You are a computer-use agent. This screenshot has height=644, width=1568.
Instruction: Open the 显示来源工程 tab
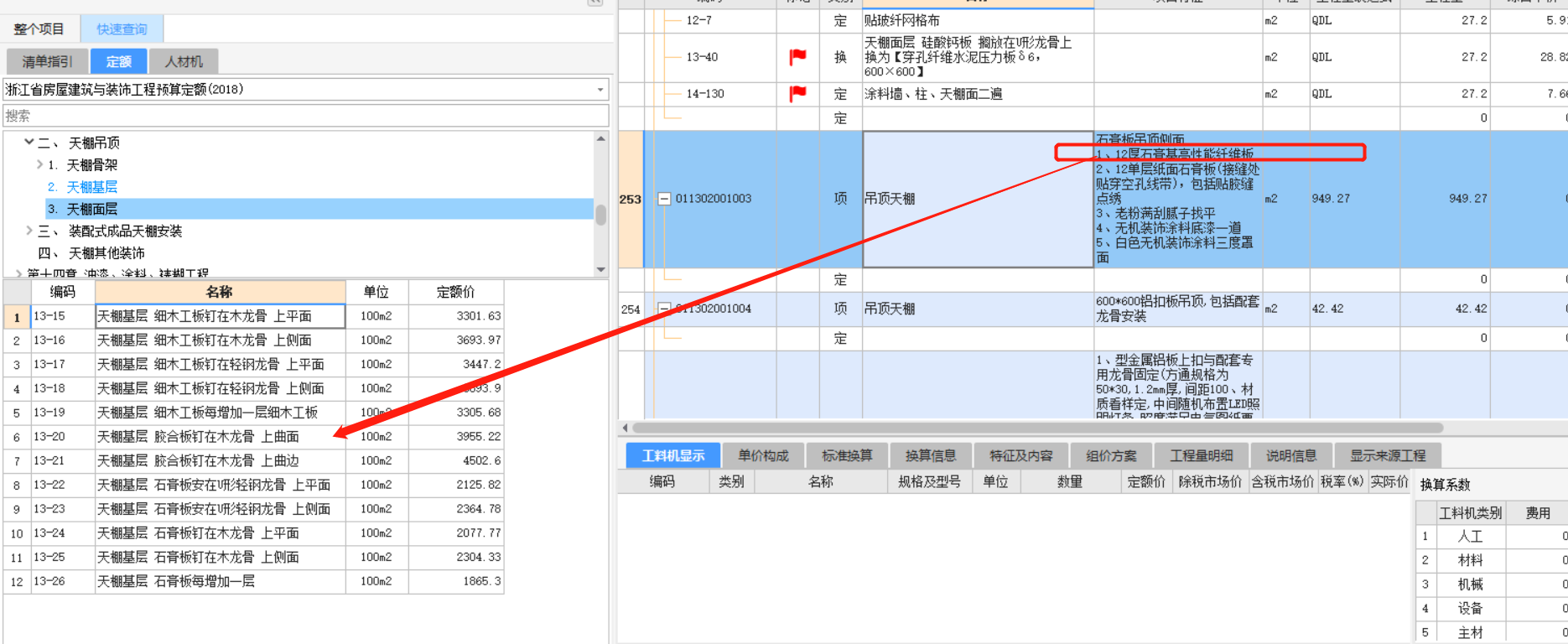click(x=1388, y=455)
